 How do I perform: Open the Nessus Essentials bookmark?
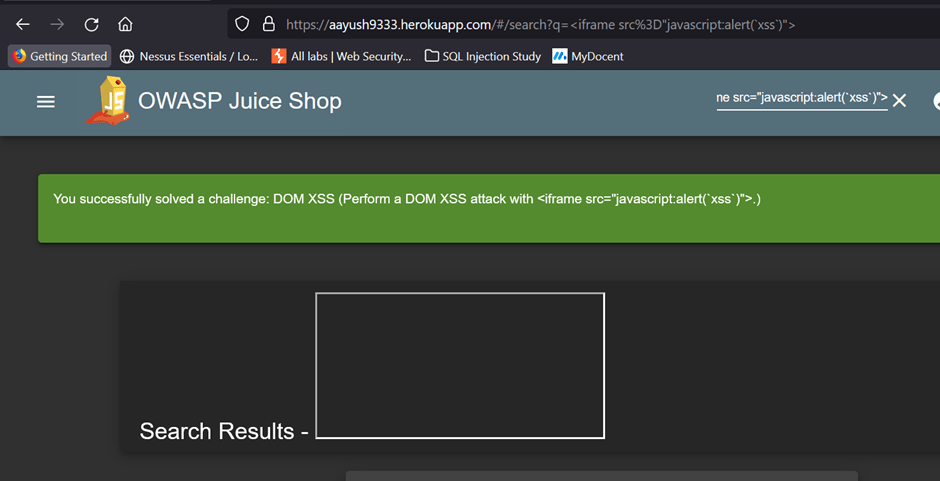point(189,56)
